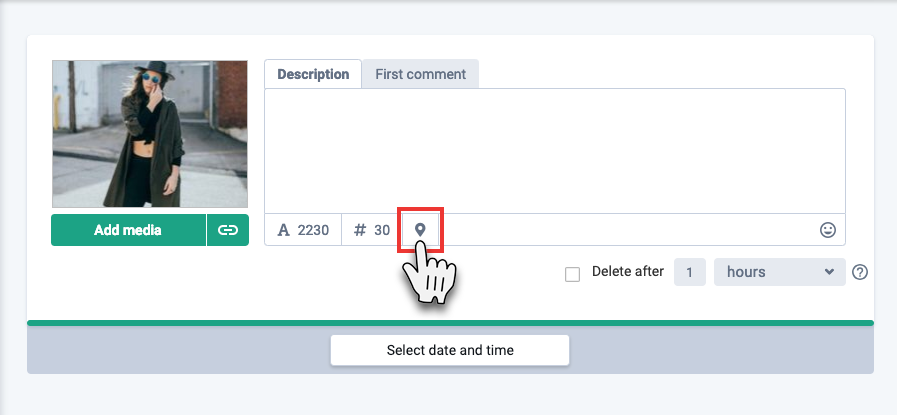The image size is (897, 415).
Task: Click the Add media button
Action: pyautogui.click(x=128, y=230)
